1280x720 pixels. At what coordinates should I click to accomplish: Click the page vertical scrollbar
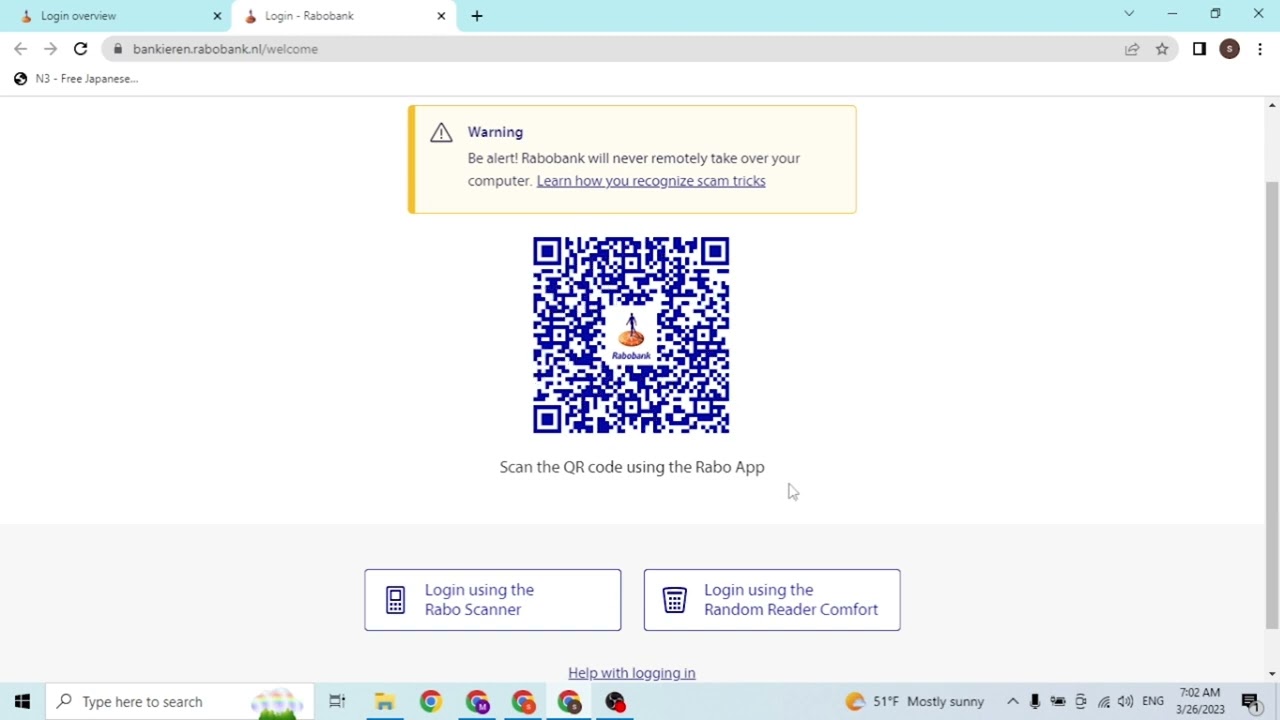pos(1272,404)
